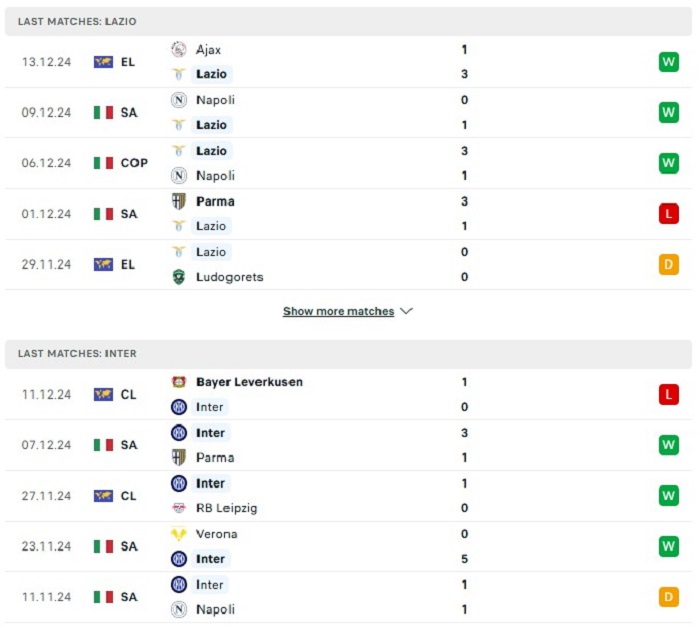Click the Verona crest icon

(179, 534)
